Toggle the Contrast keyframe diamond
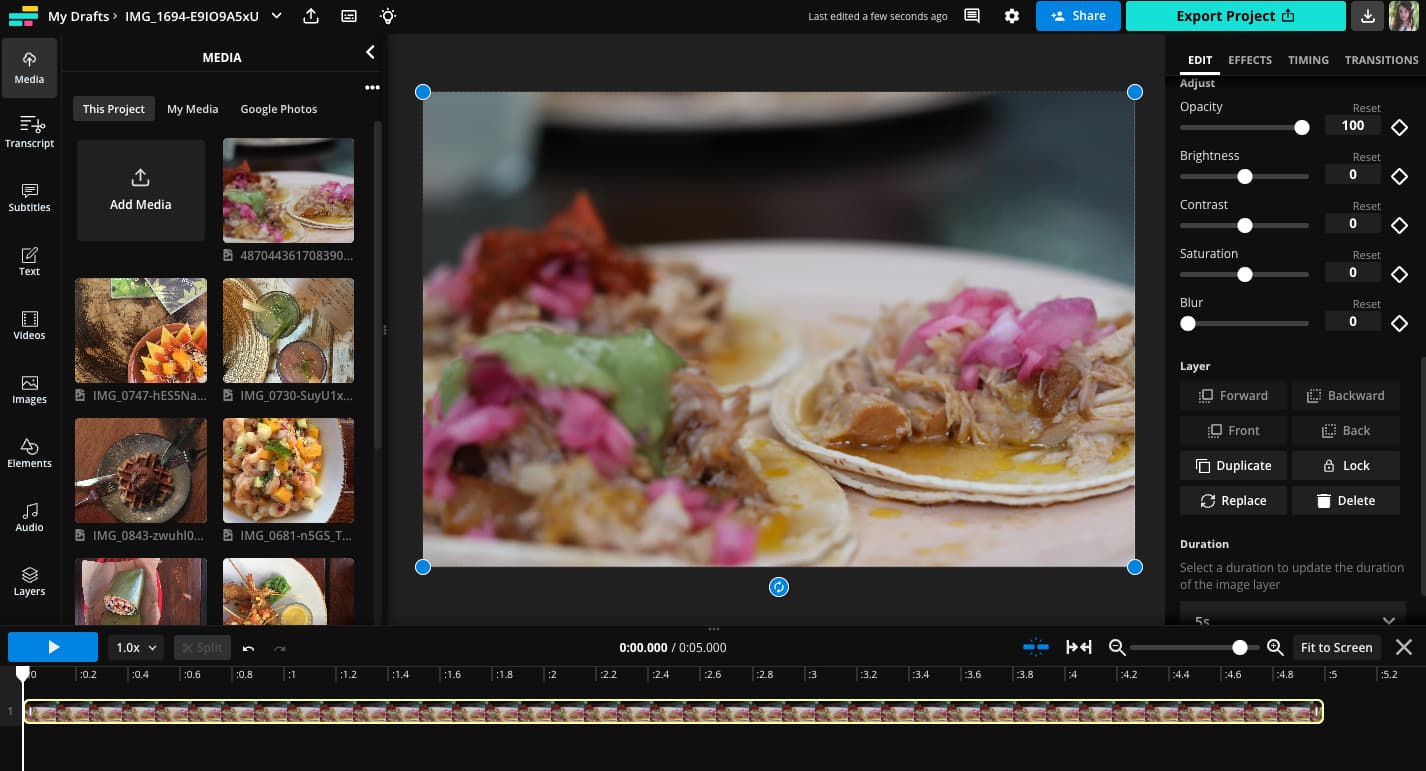This screenshot has width=1426, height=771. (x=1399, y=225)
